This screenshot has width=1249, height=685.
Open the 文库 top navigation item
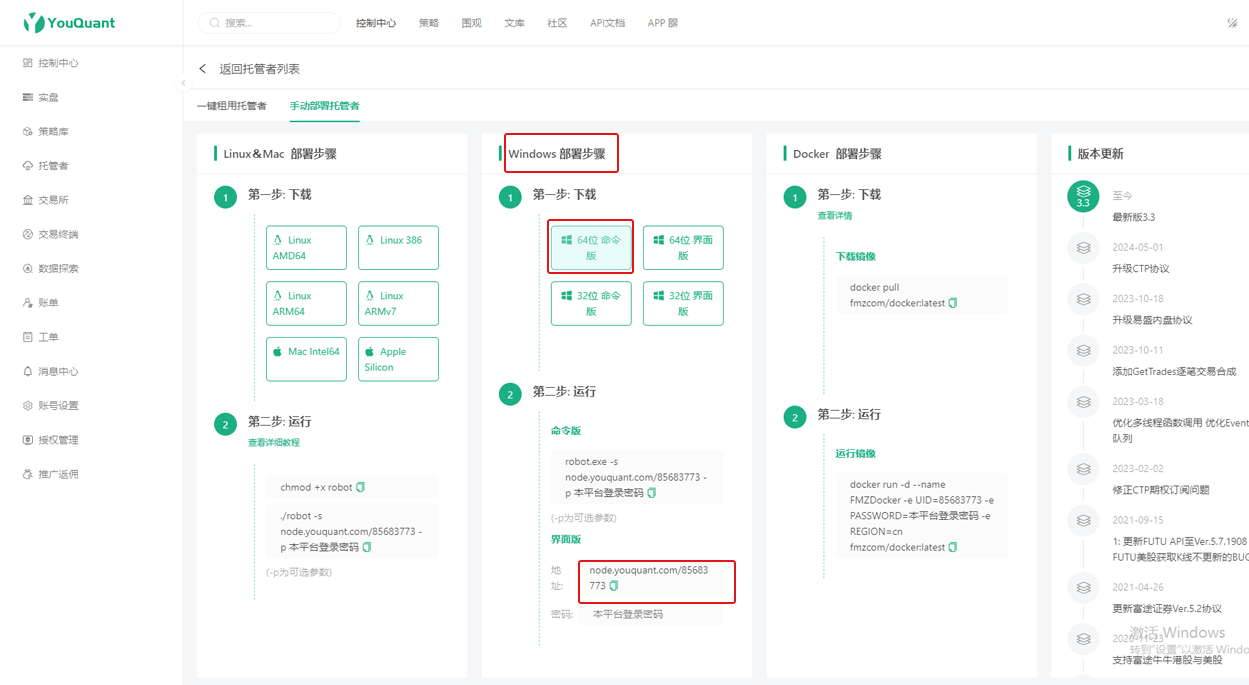pyautogui.click(x=515, y=23)
